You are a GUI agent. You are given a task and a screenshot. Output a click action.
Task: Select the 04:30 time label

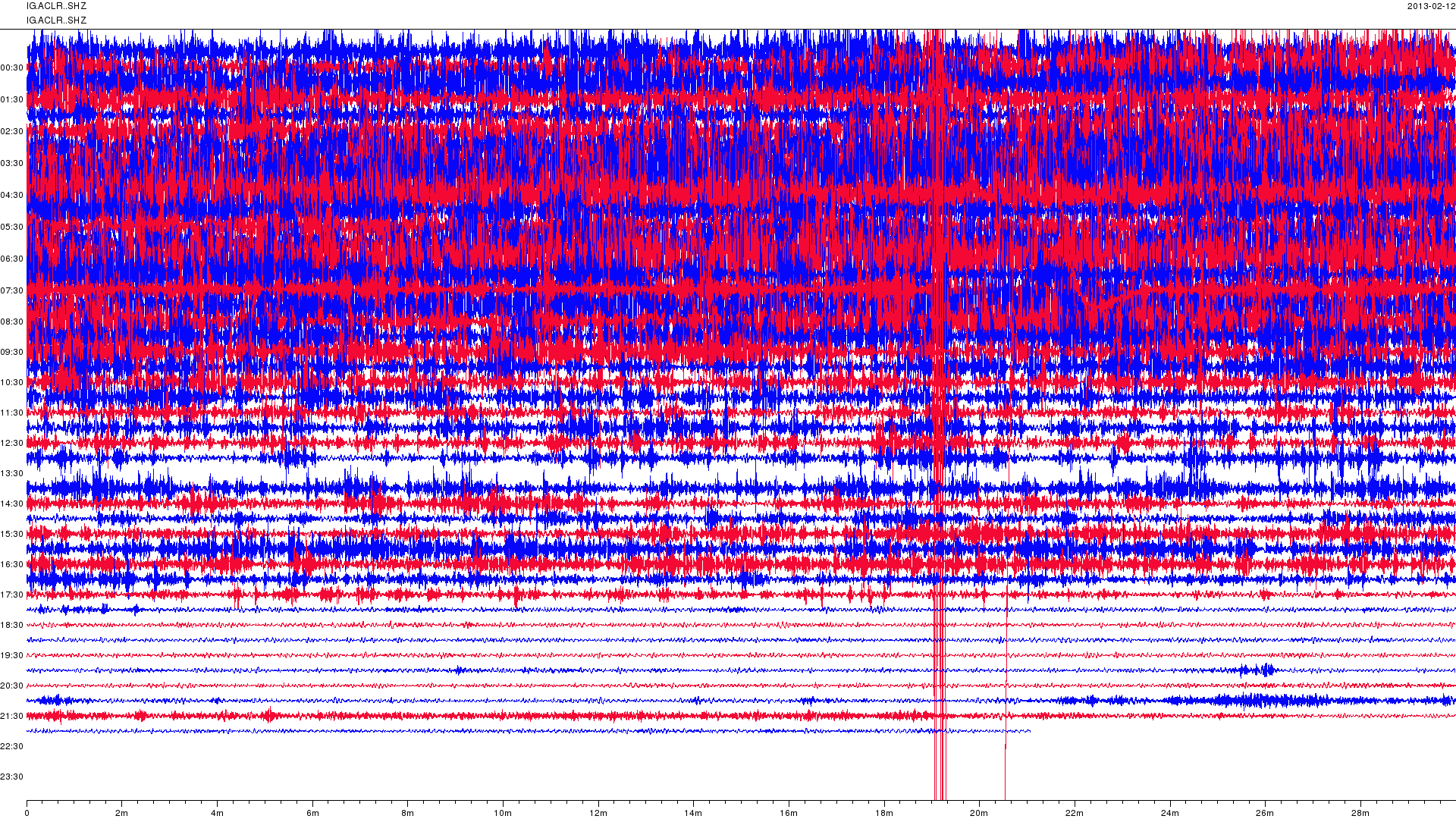(11, 196)
